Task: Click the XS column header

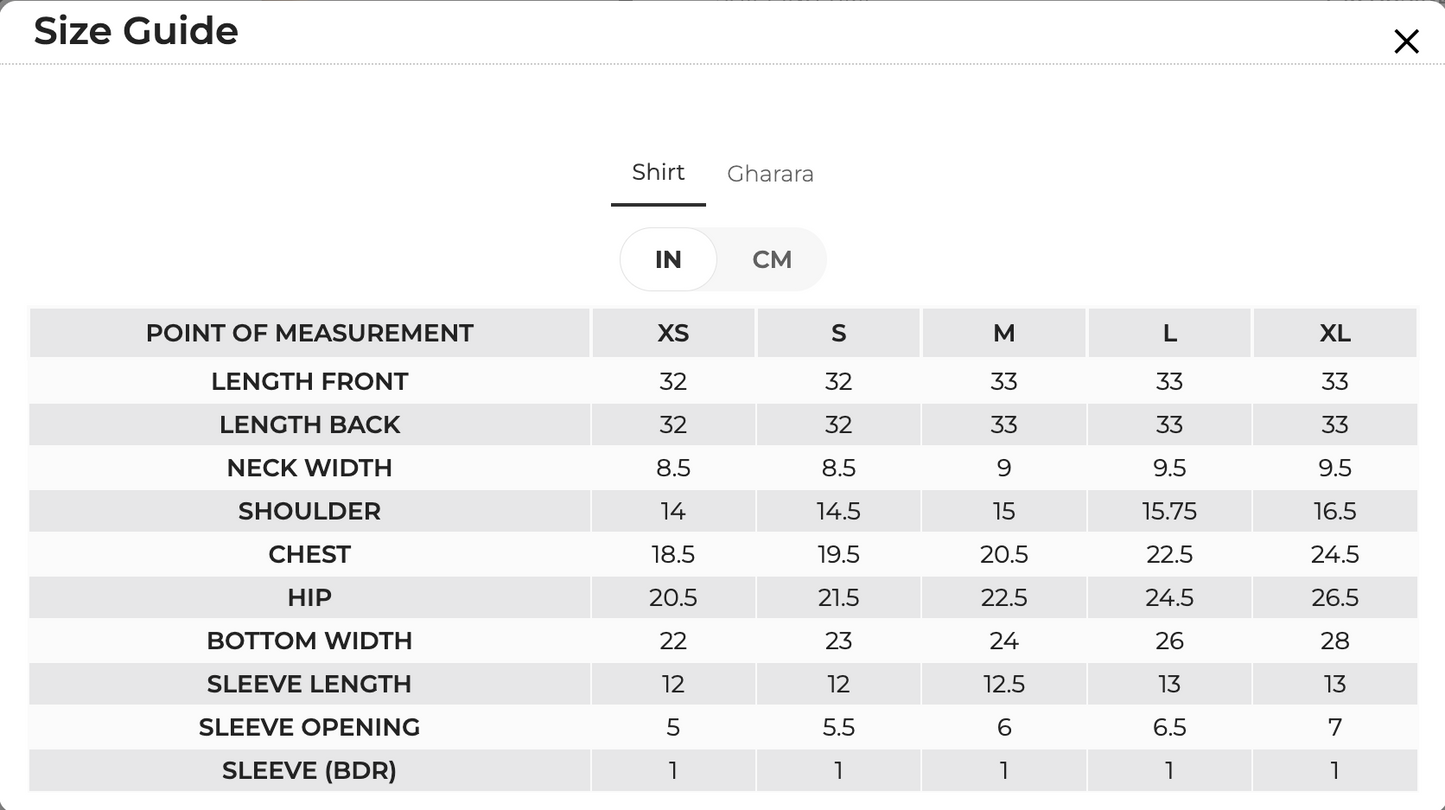Action: [x=673, y=333]
